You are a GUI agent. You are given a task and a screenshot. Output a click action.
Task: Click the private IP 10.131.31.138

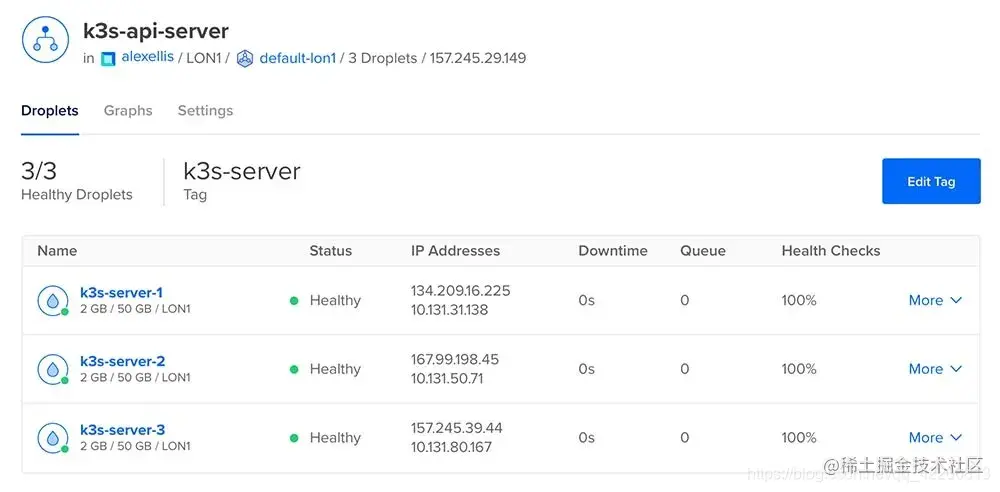(x=449, y=310)
